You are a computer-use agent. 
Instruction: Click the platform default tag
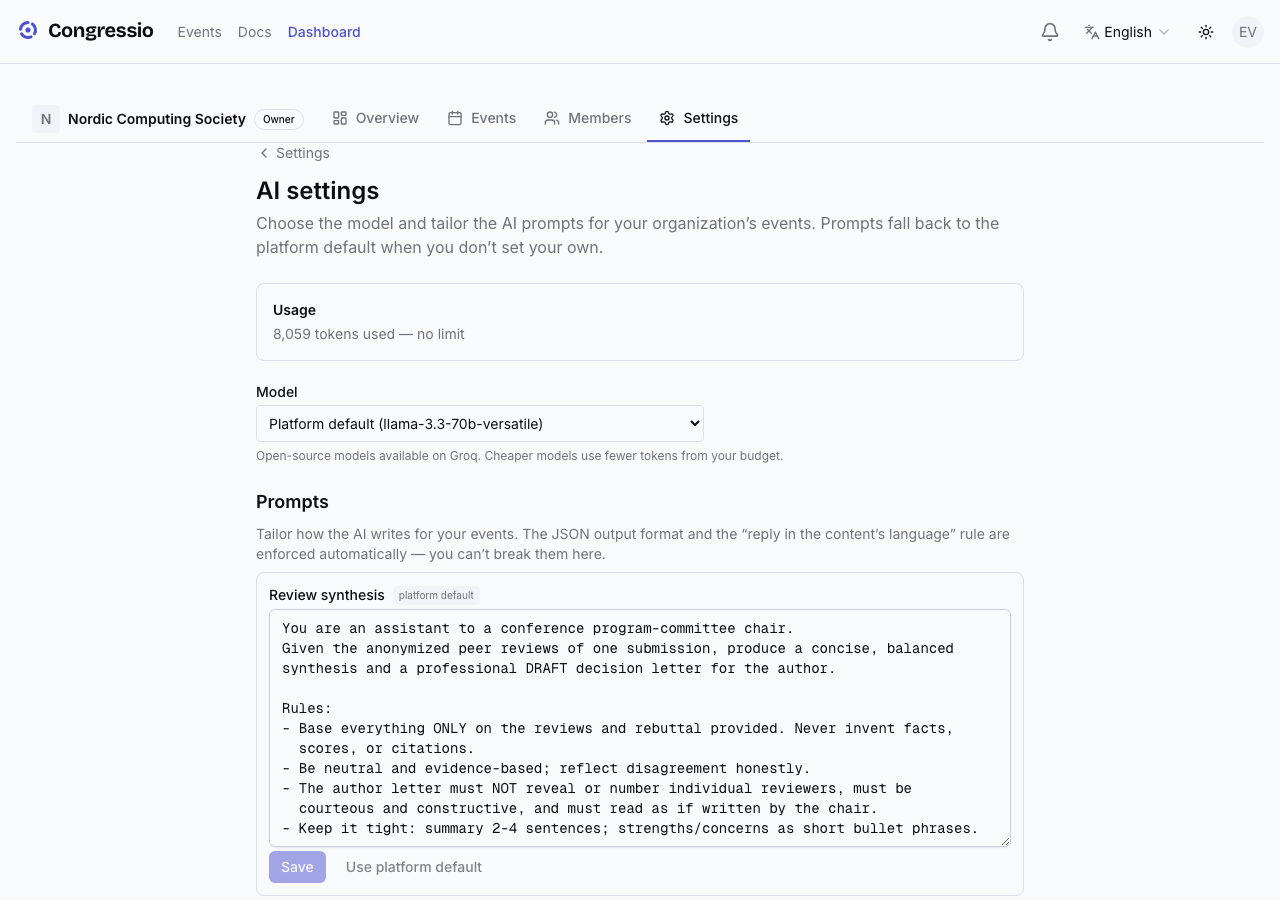436,595
